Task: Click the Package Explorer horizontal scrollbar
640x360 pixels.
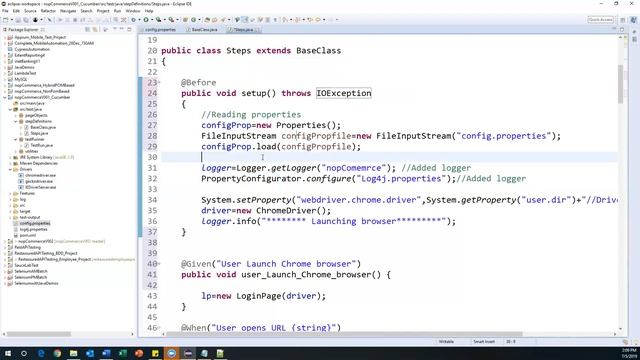Action: 39,334
